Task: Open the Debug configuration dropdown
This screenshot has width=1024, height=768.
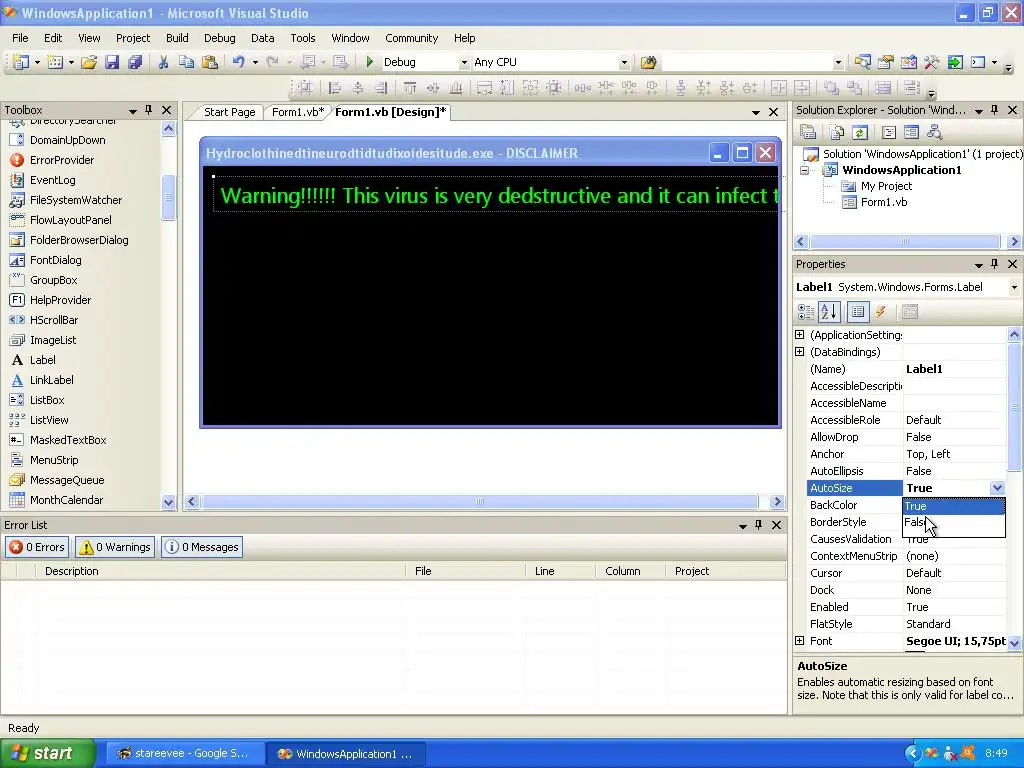Action: (464, 63)
